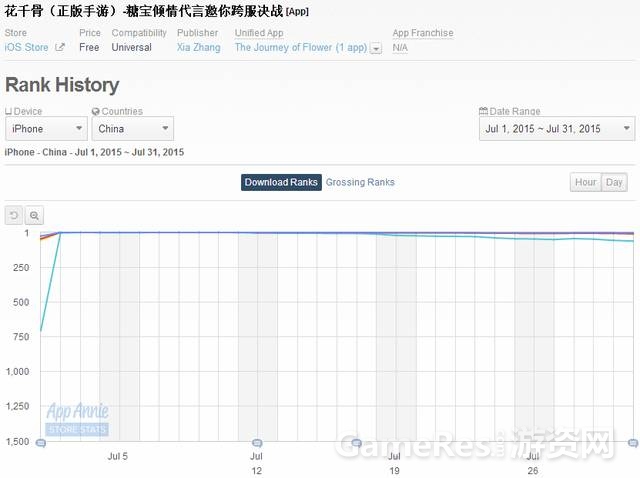Screen dimensions: 640x478
Task: Open The Journey of Flower link
Action: pyautogui.click(x=301, y=48)
